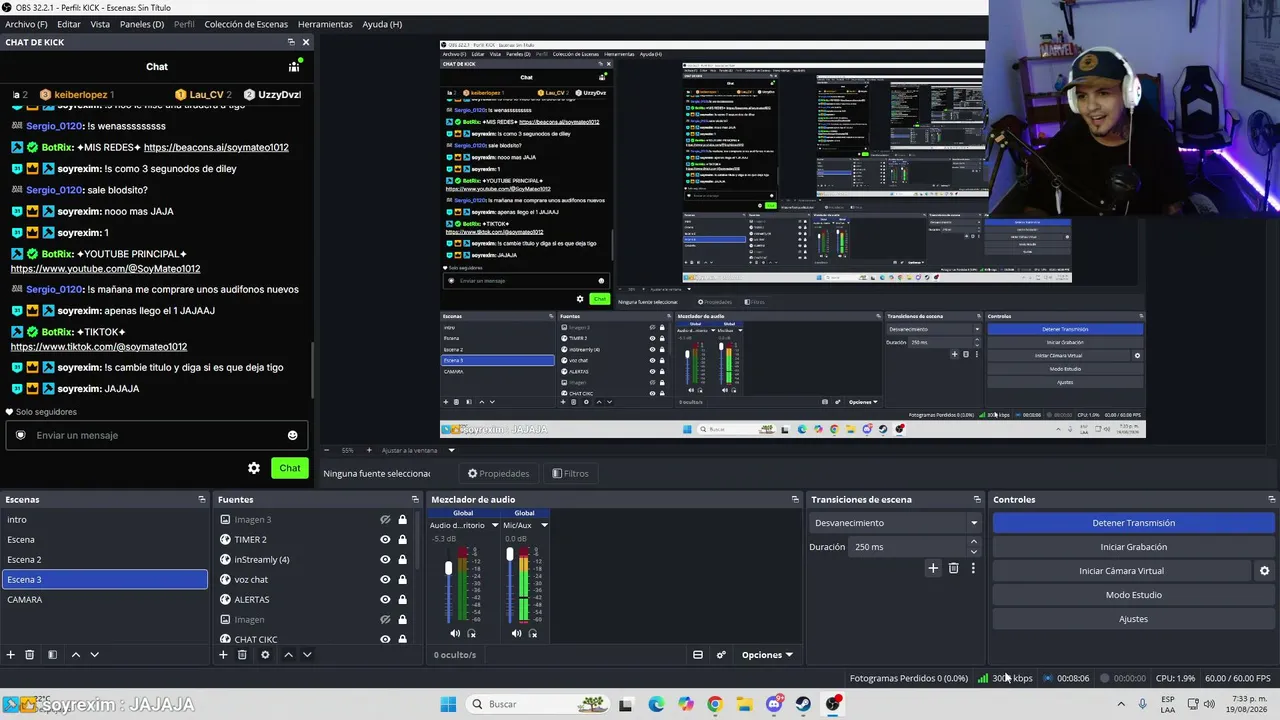Open Discord from the taskbar
Viewport: 1280px width, 720px height.
[774, 704]
